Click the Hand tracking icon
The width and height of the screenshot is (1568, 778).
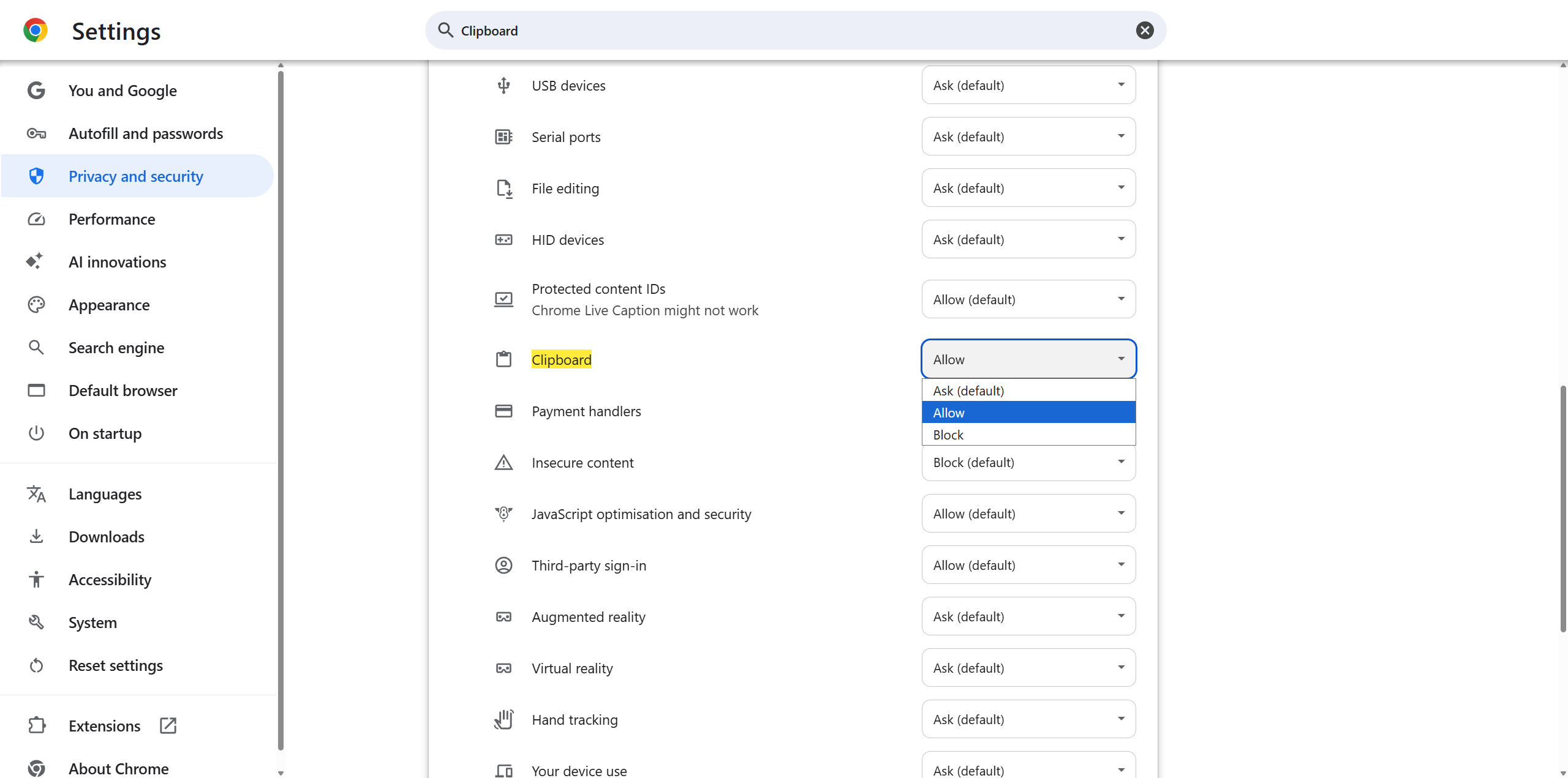pyautogui.click(x=503, y=719)
